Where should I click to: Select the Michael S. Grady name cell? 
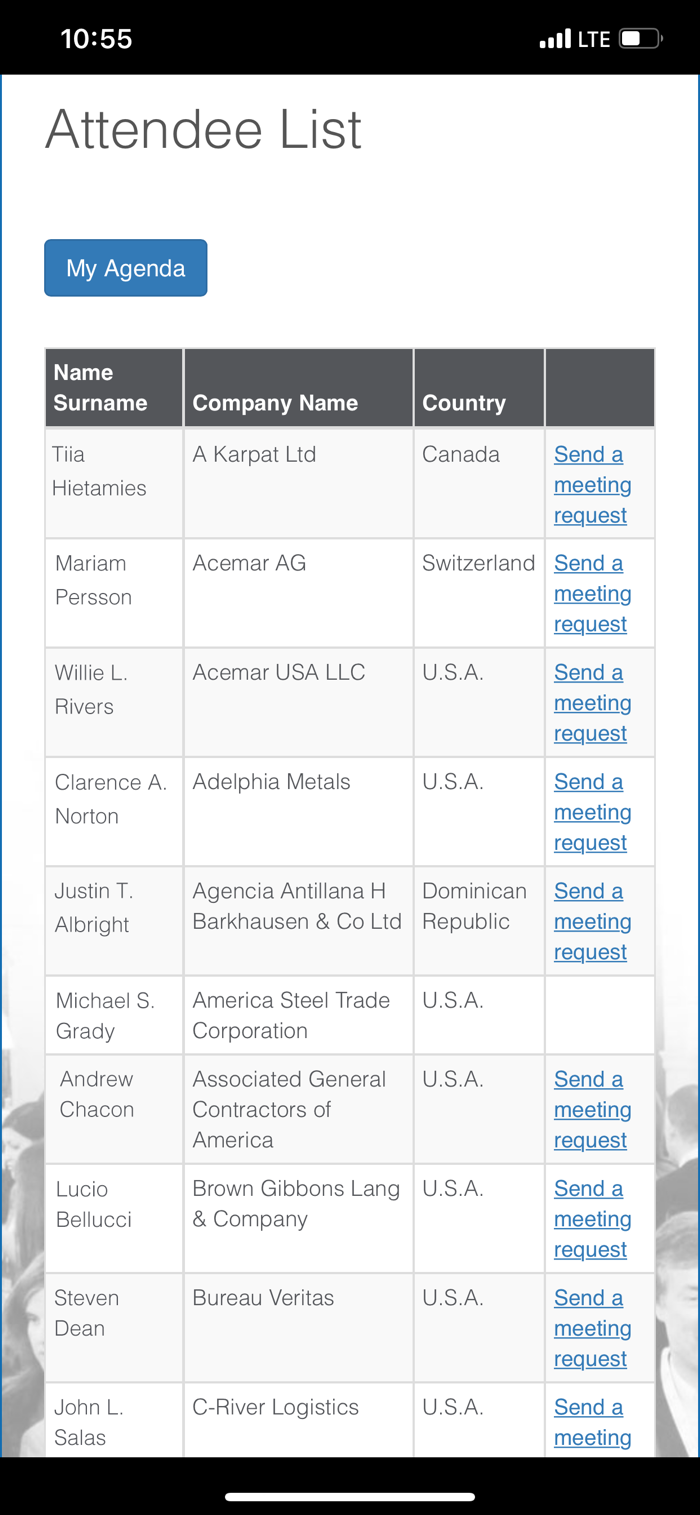coord(105,1015)
